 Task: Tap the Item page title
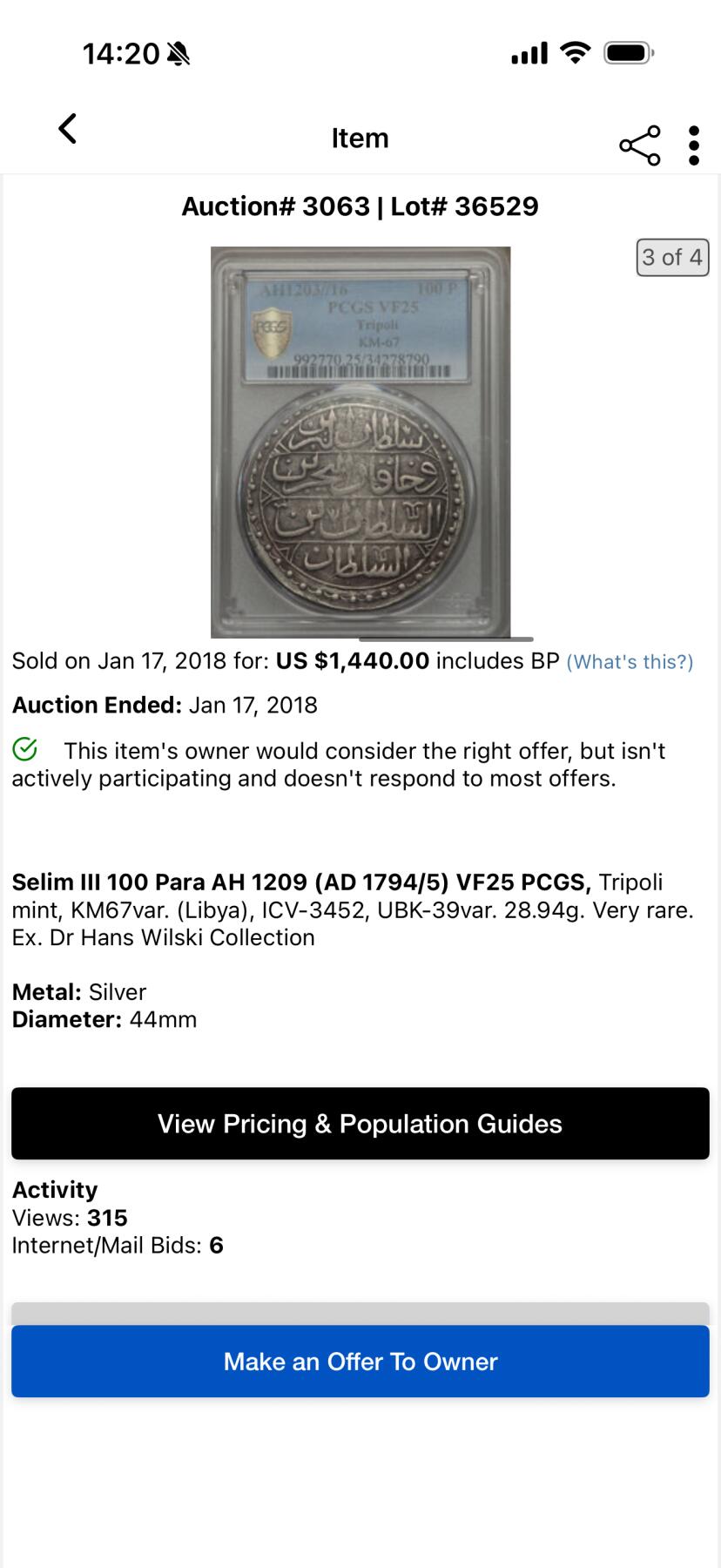(360, 138)
